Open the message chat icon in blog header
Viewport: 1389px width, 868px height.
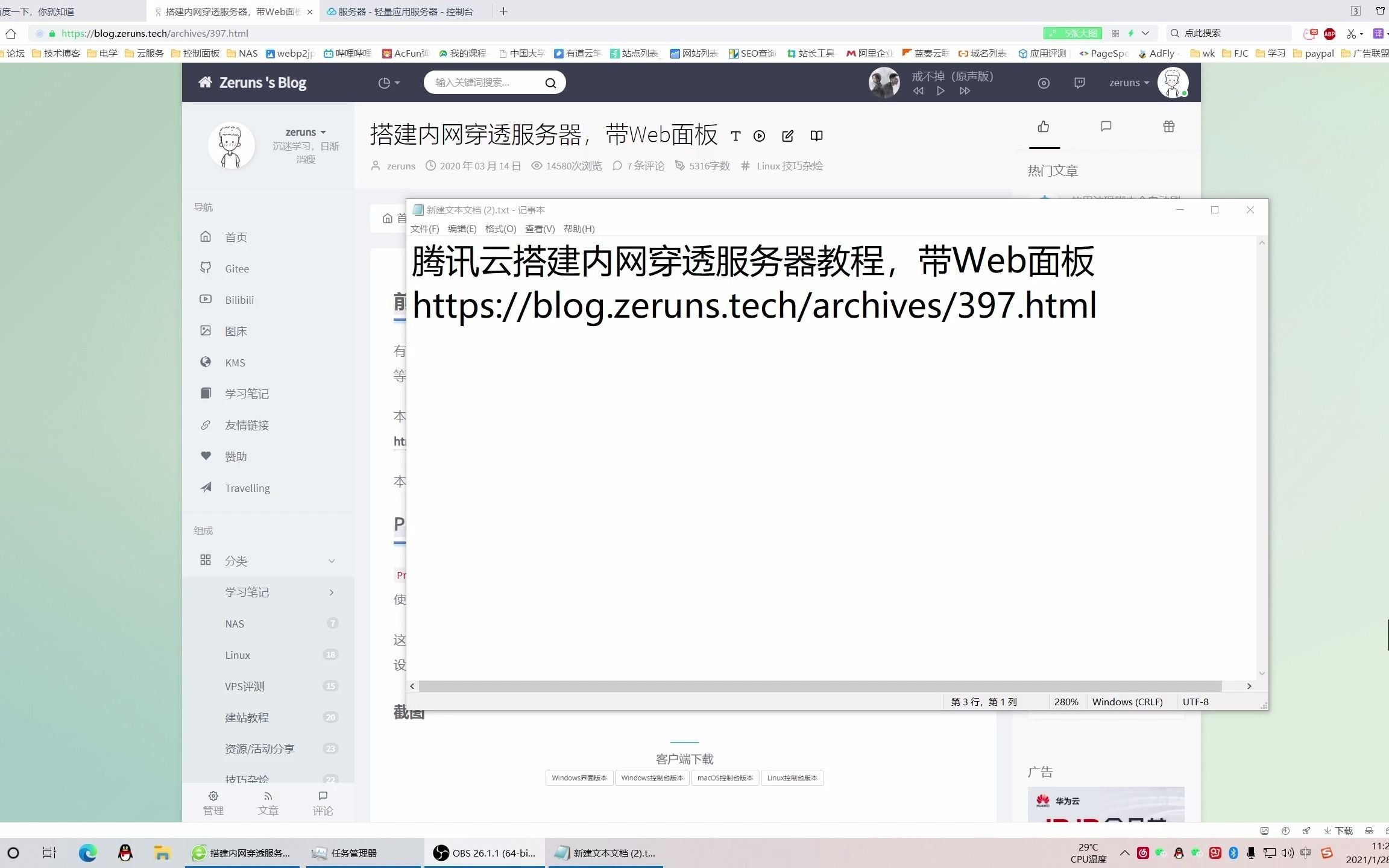point(1079,83)
